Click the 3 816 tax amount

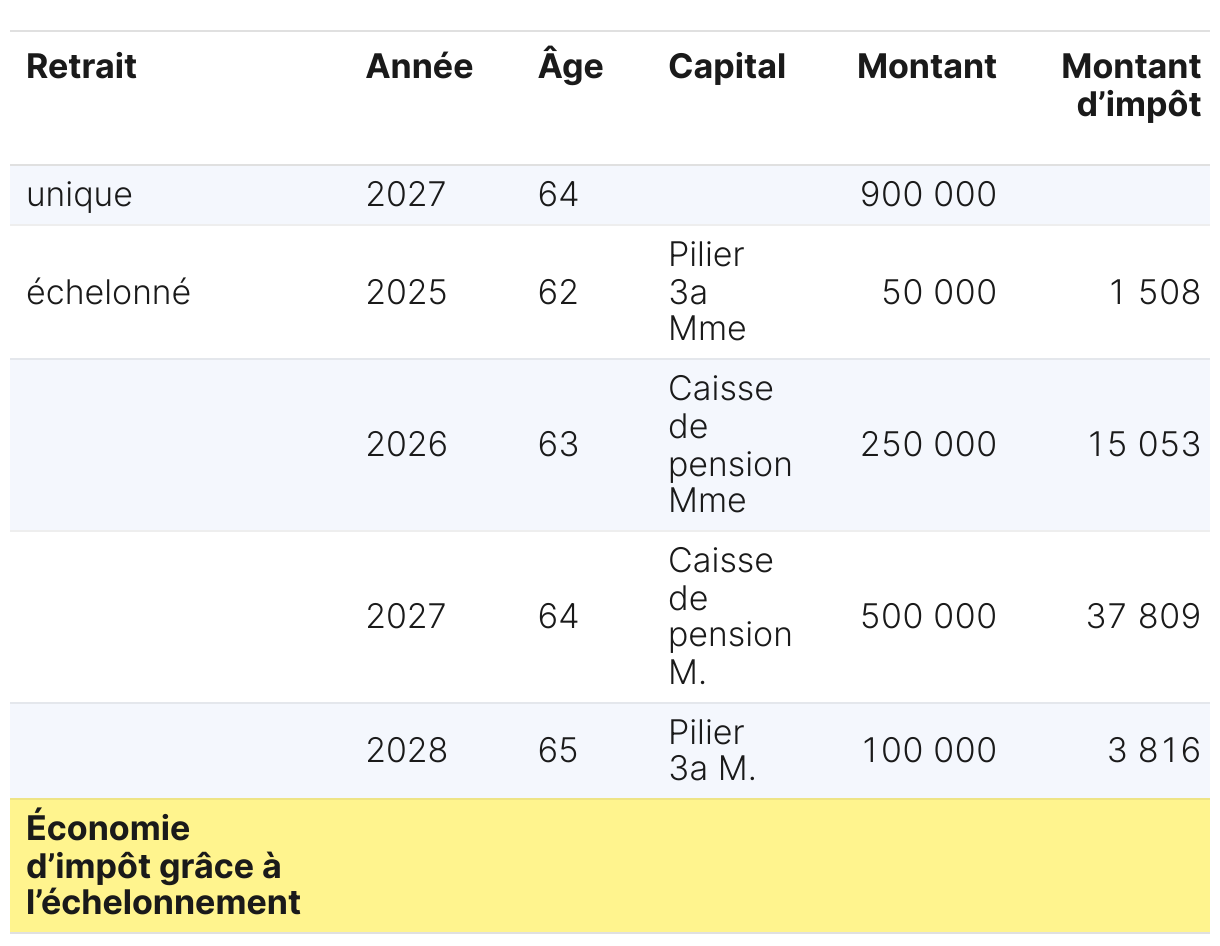click(1153, 750)
